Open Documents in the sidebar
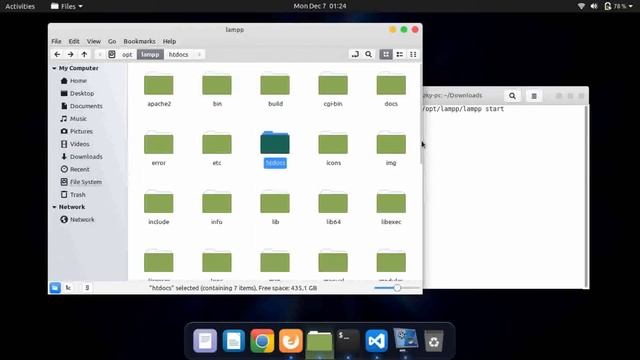Image resolution: width=640 pixels, height=360 pixels. (86, 106)
